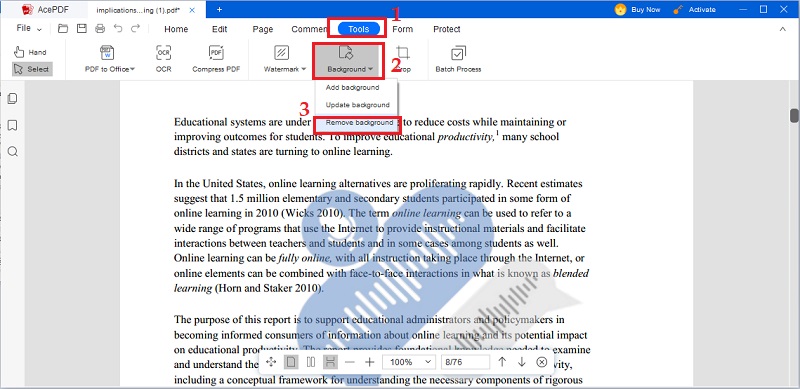Screen dimensions: 800x389
Task: Switch to the Comment tab
Action: [309, 29]
